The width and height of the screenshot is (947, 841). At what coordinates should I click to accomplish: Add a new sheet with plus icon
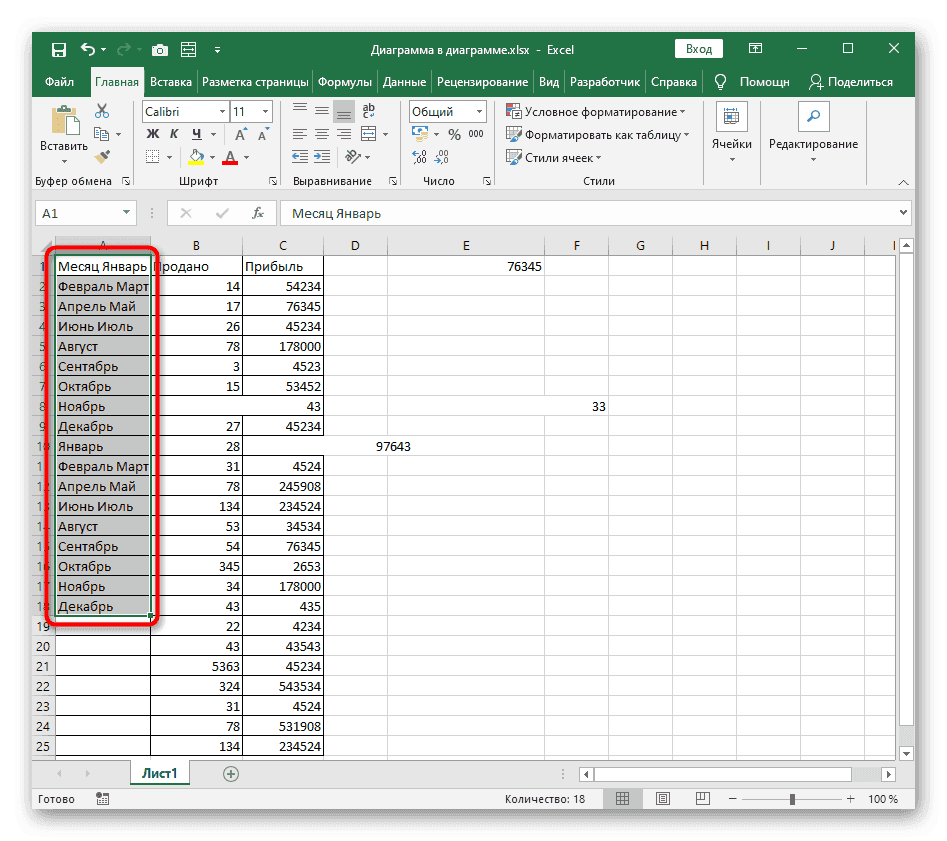tap(231, 773)
